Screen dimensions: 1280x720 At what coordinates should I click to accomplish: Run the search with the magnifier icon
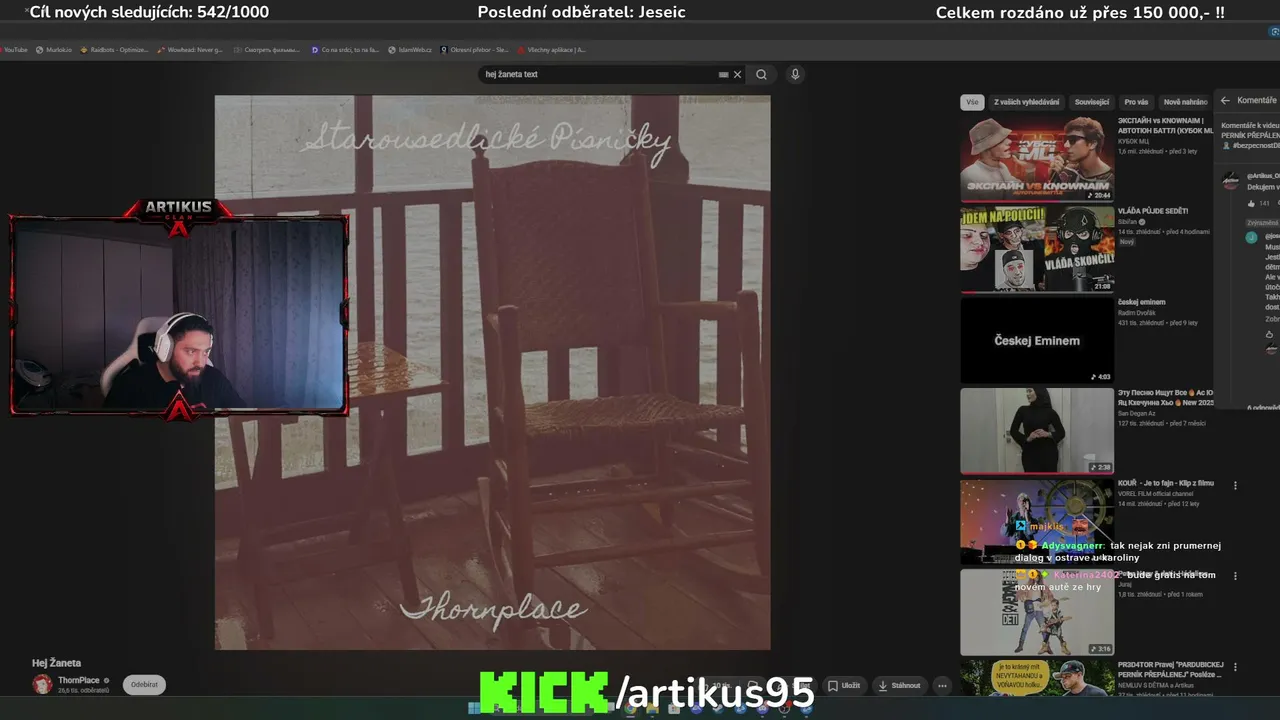click(x=761, y=74)
